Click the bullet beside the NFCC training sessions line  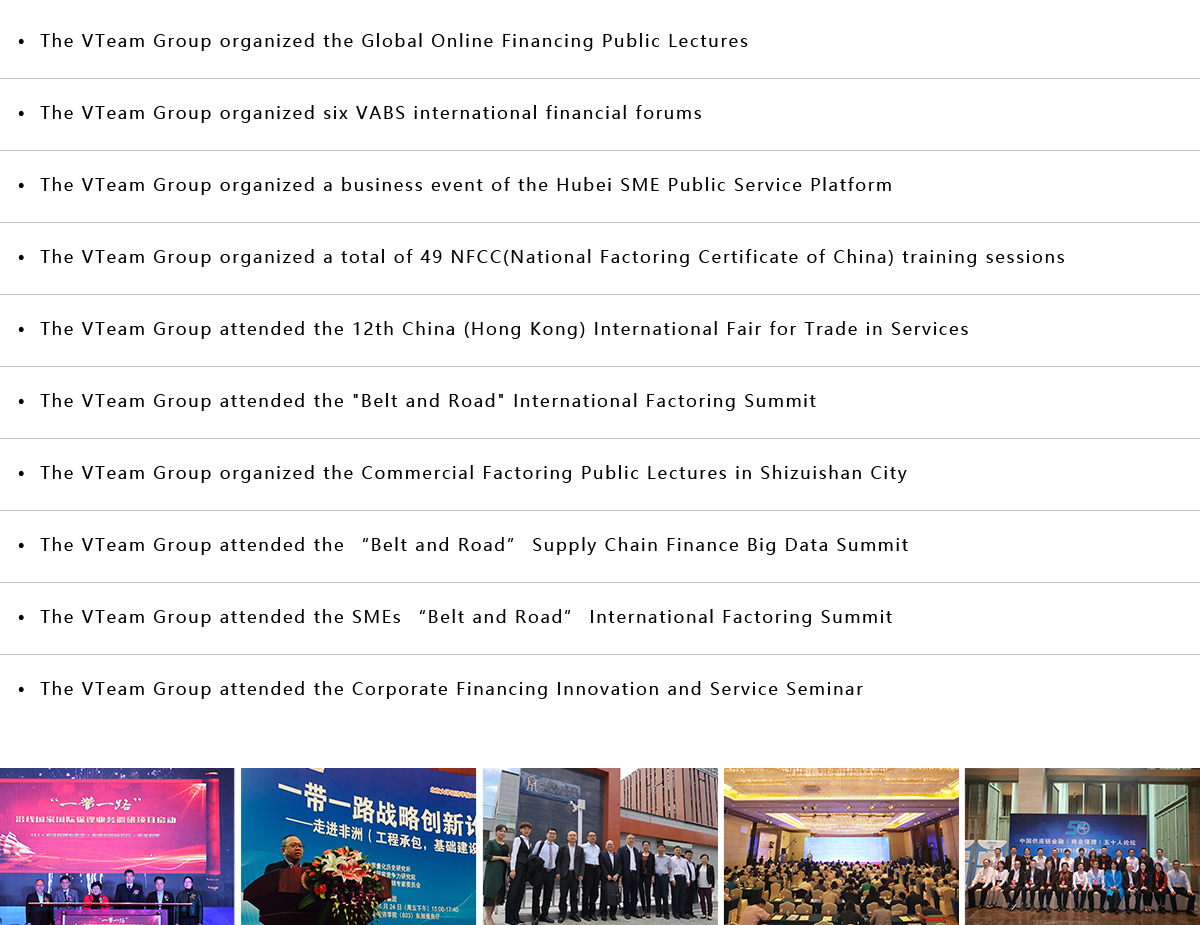tap(21, 258)
